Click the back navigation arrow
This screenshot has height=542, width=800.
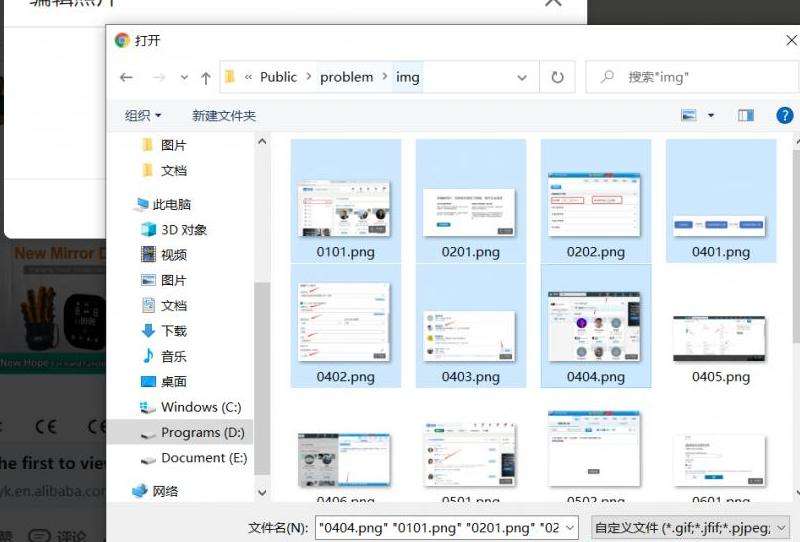point(126,77)
